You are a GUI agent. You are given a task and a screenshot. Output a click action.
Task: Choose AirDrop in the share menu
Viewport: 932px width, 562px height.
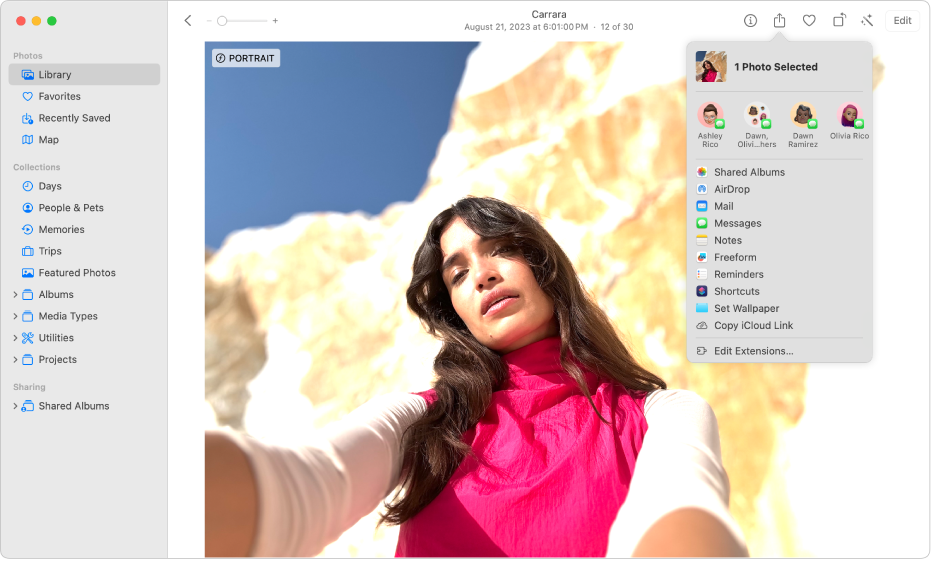pyautogui.click(x=731, y=189)
